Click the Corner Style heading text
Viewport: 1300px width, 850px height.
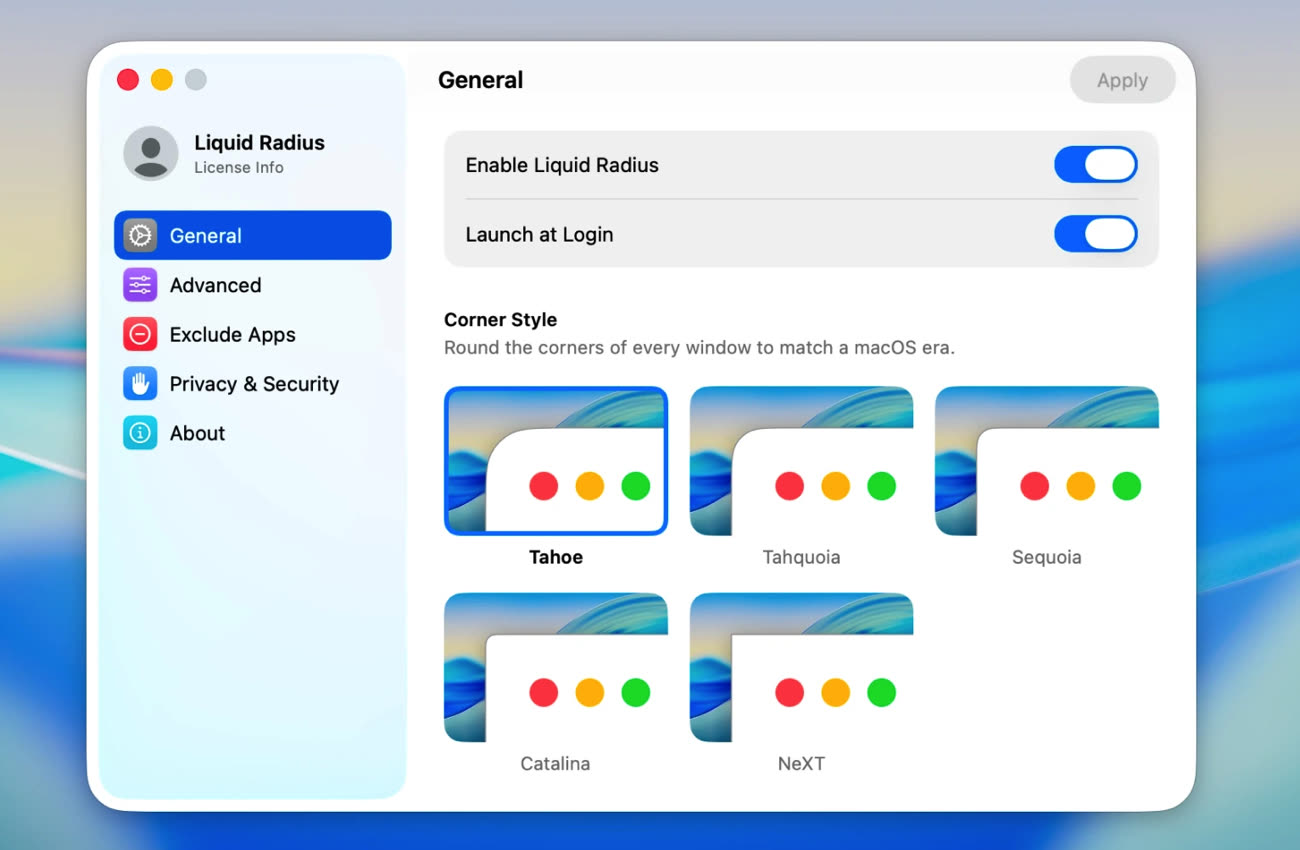pos(501,320)
